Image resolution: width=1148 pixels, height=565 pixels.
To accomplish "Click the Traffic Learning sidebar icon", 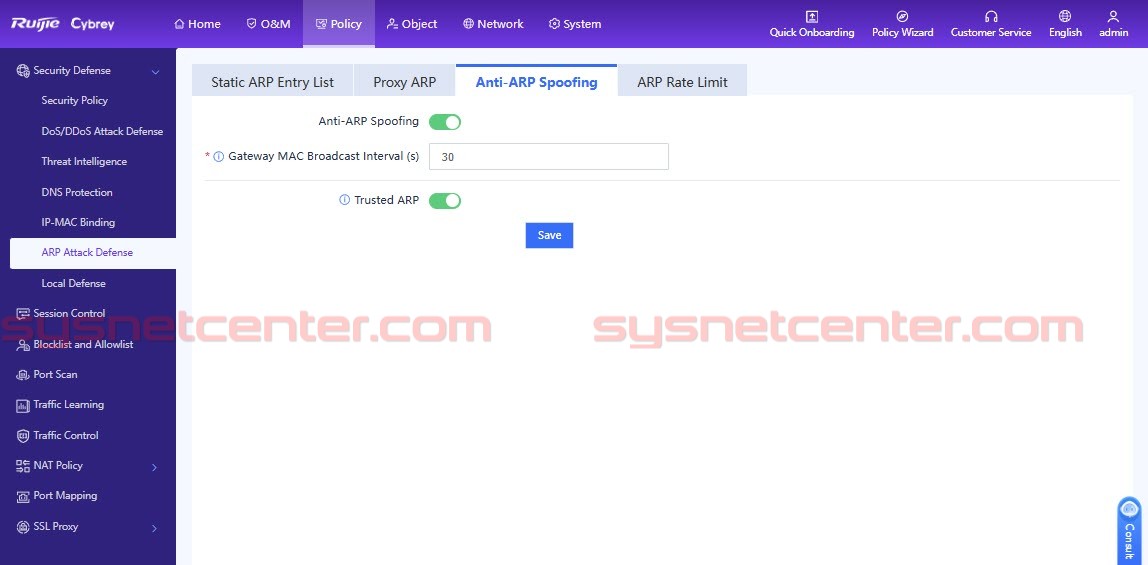I will pos(23,405).
